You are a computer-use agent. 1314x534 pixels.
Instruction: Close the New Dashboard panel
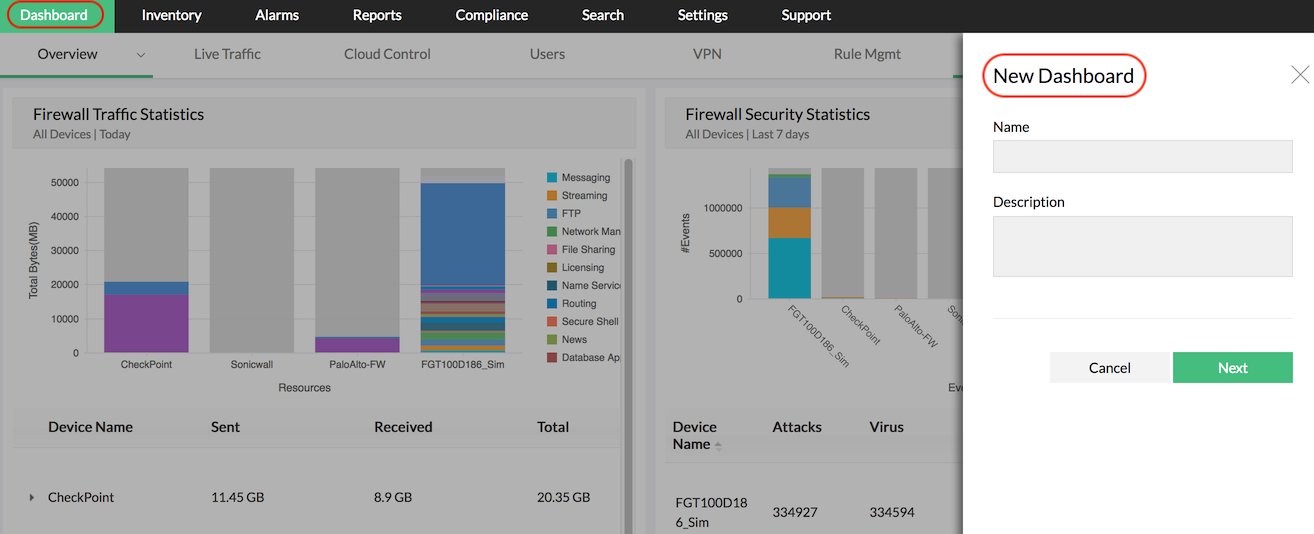pyautogui.click(x=1299, y=75)
